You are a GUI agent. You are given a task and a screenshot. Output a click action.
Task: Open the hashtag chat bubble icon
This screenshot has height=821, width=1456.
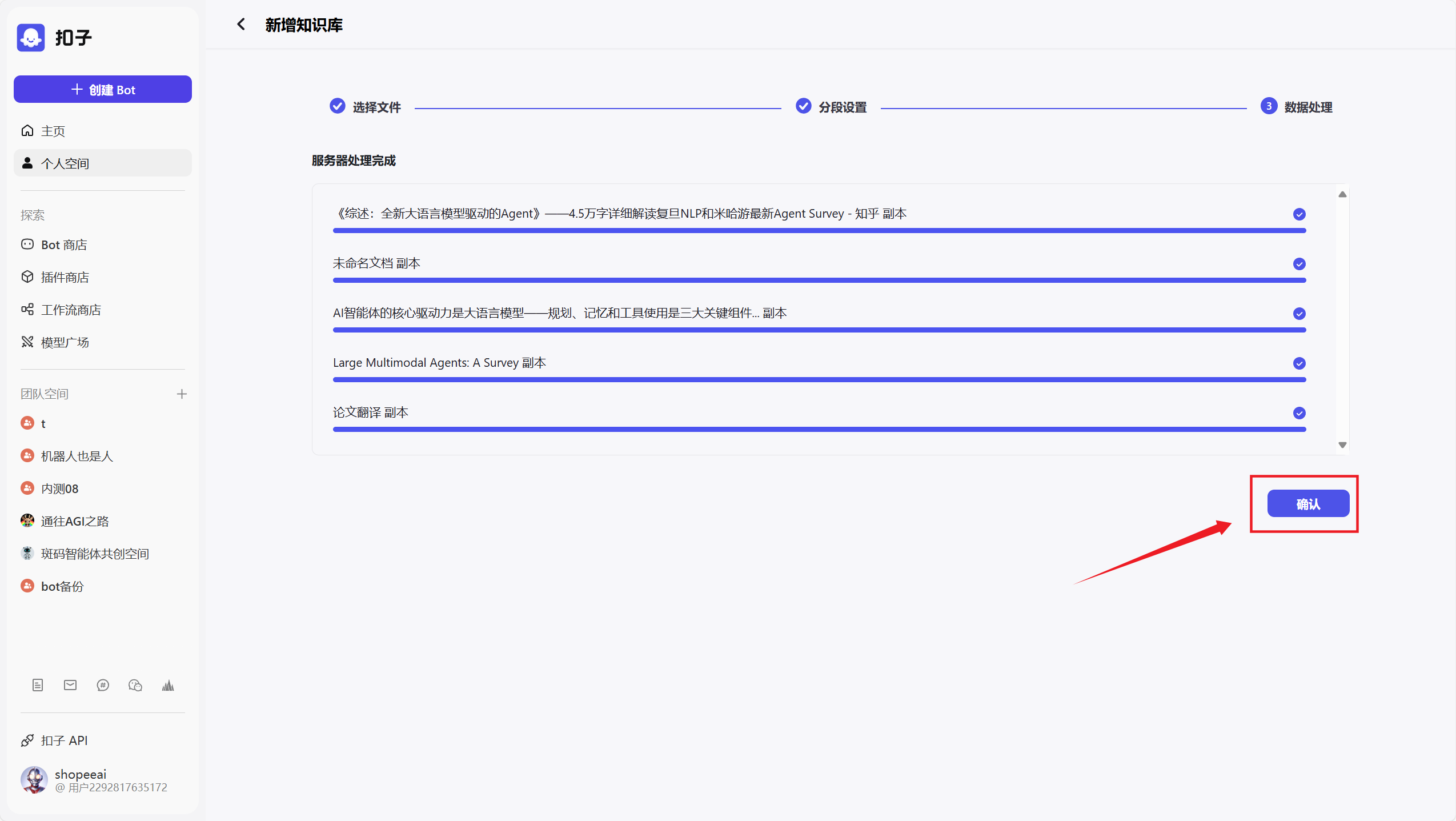pyautogui.click(x=103, y=685)
